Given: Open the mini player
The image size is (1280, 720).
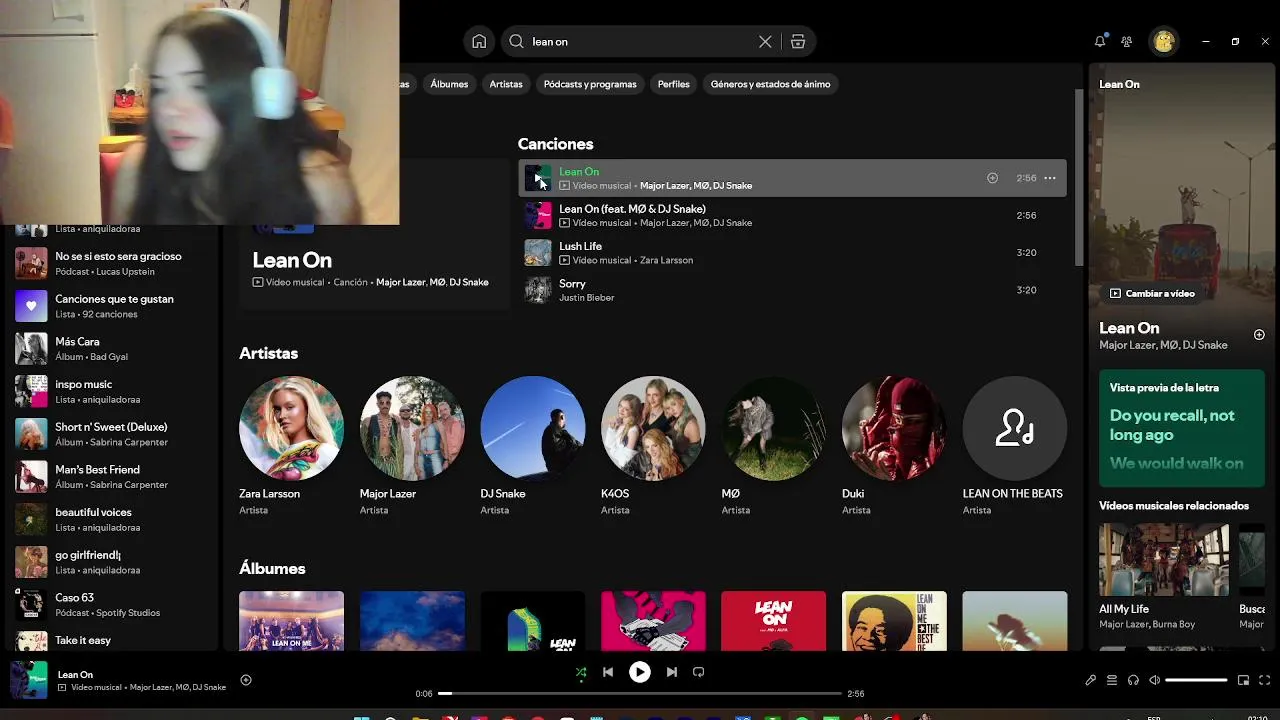Looking at the screenshot, I should (1243, 680).
